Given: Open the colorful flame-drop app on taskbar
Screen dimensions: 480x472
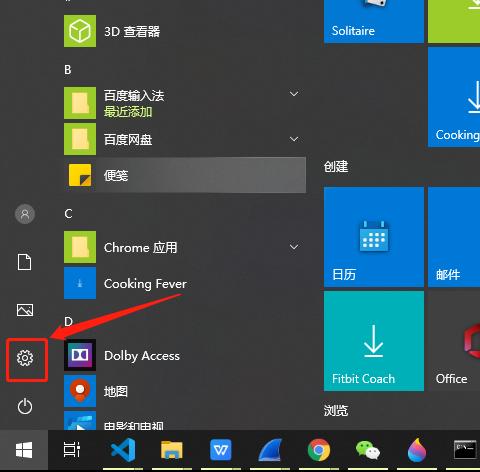Looking at the screenshot, I should (417, 450).
